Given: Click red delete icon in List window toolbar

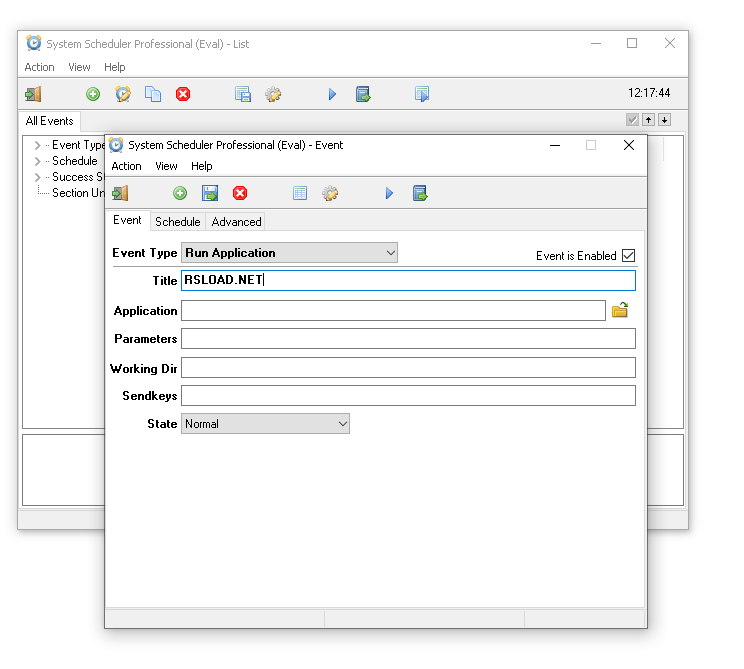Looking at the screenshot, I should click(183, 94).
